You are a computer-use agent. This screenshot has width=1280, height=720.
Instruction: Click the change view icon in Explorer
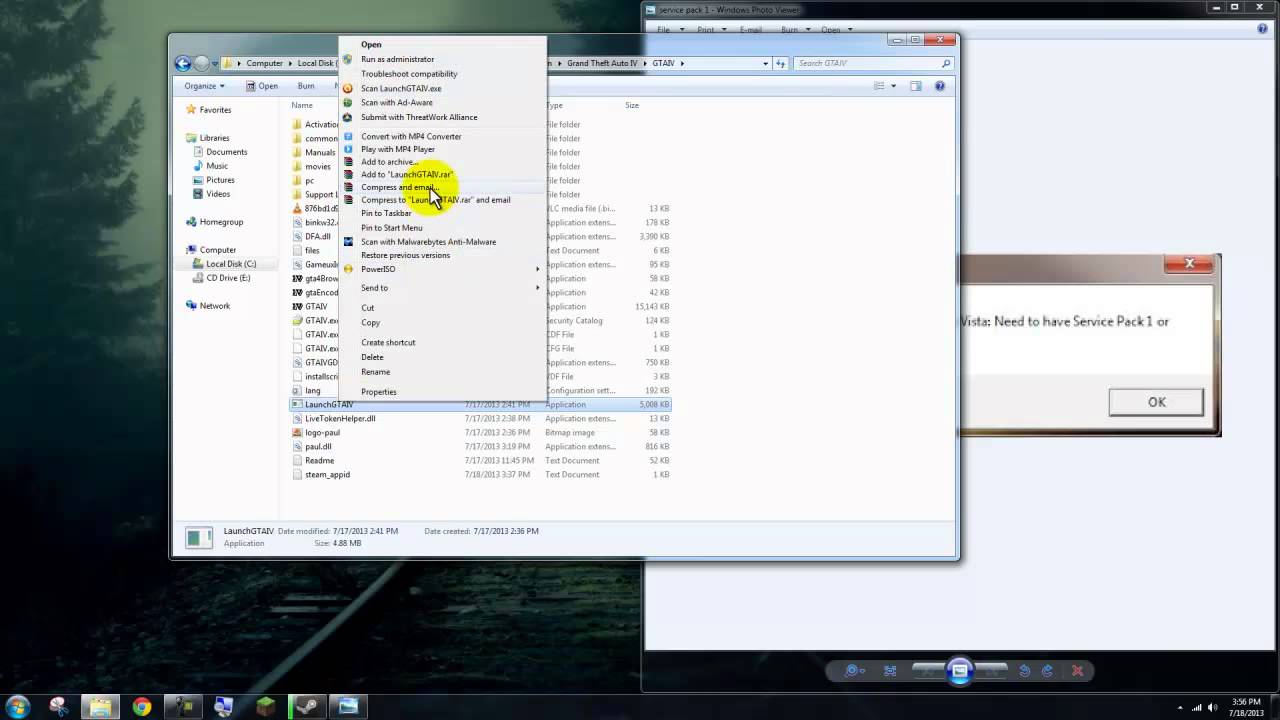[x=880, y=86]
